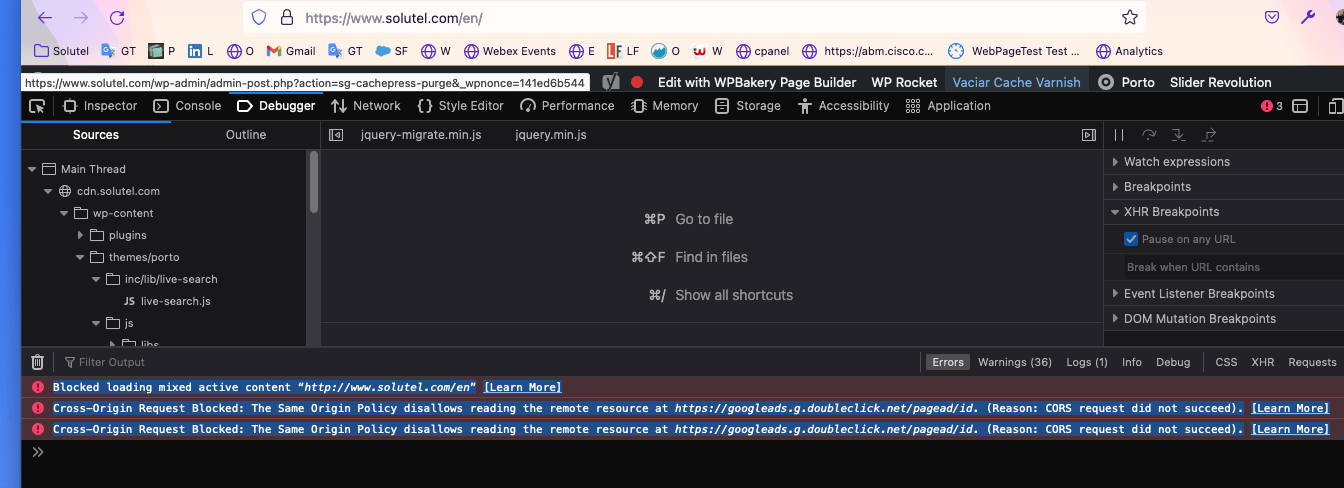Screen dimensions: 1344x488
Task: Switch to the Network tab
Action: tap(366, 106)
